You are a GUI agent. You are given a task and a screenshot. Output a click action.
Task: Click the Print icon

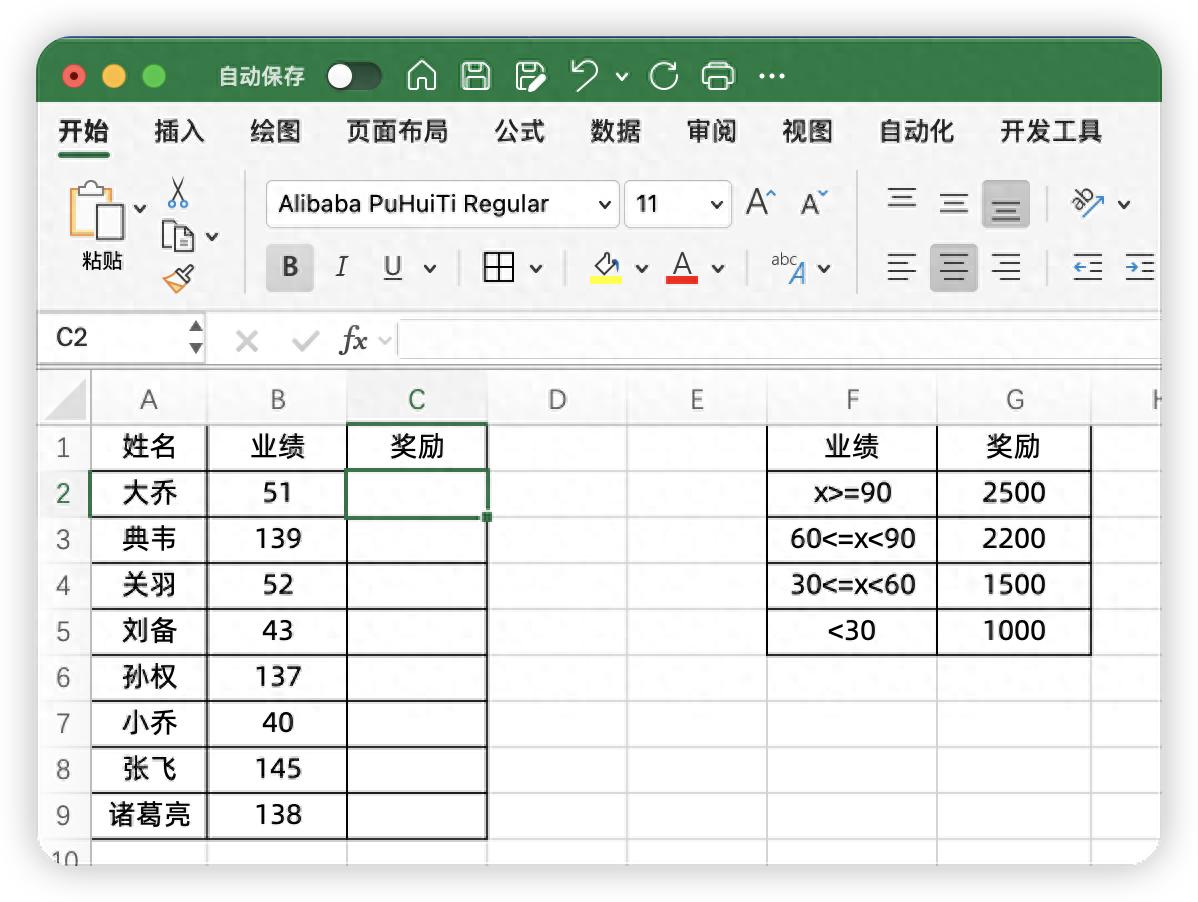(717, 76)
